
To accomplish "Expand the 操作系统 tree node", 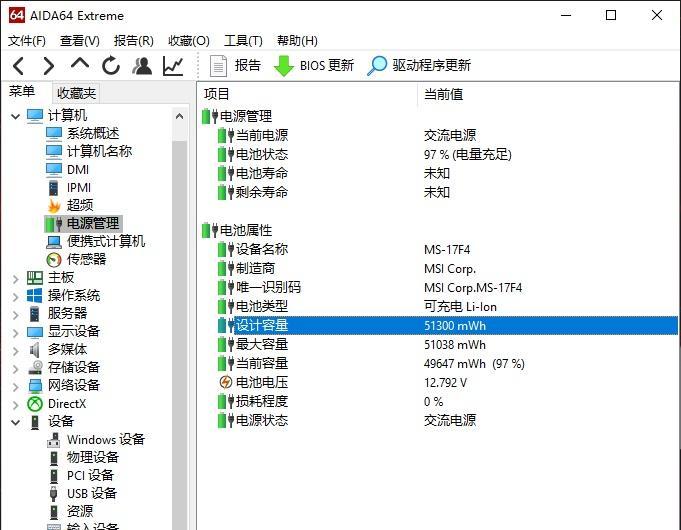I will pos(16,297).
